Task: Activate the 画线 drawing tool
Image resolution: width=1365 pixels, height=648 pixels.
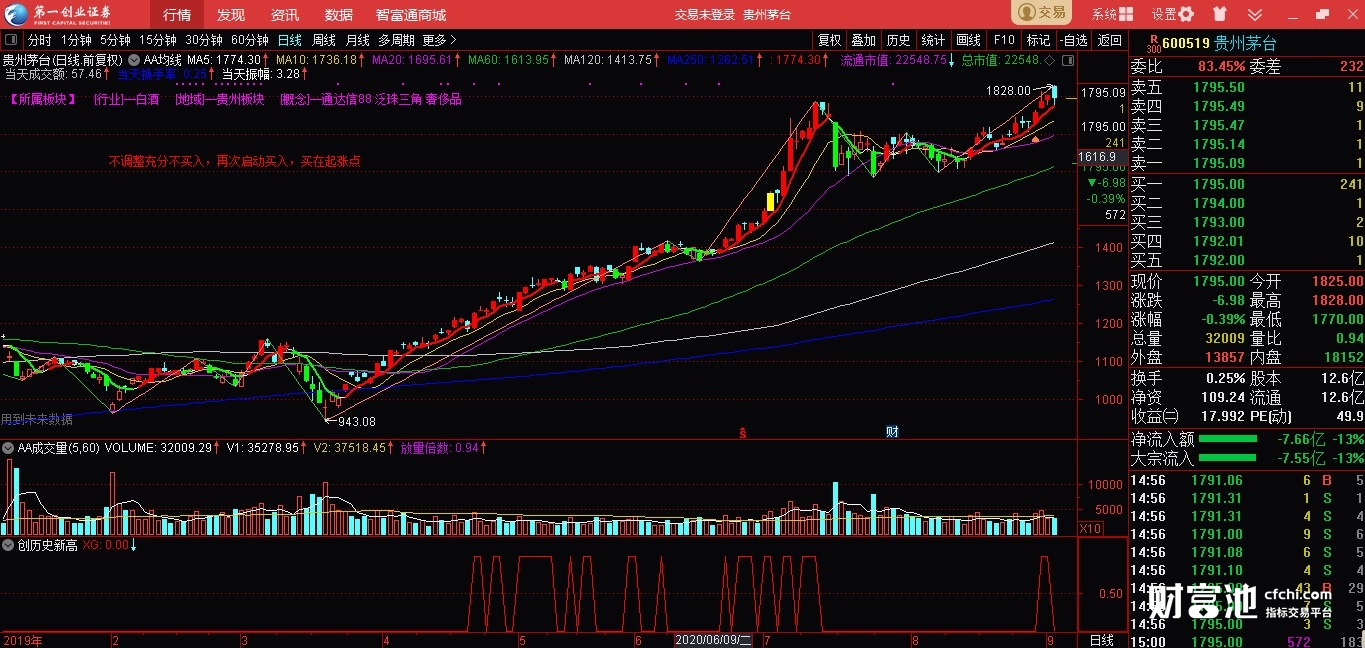Action: [x=969, y=40]
